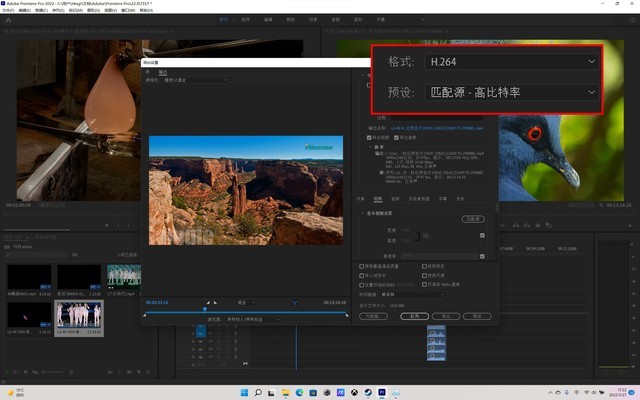Click the Windows Start button

(x=244, y=393)
